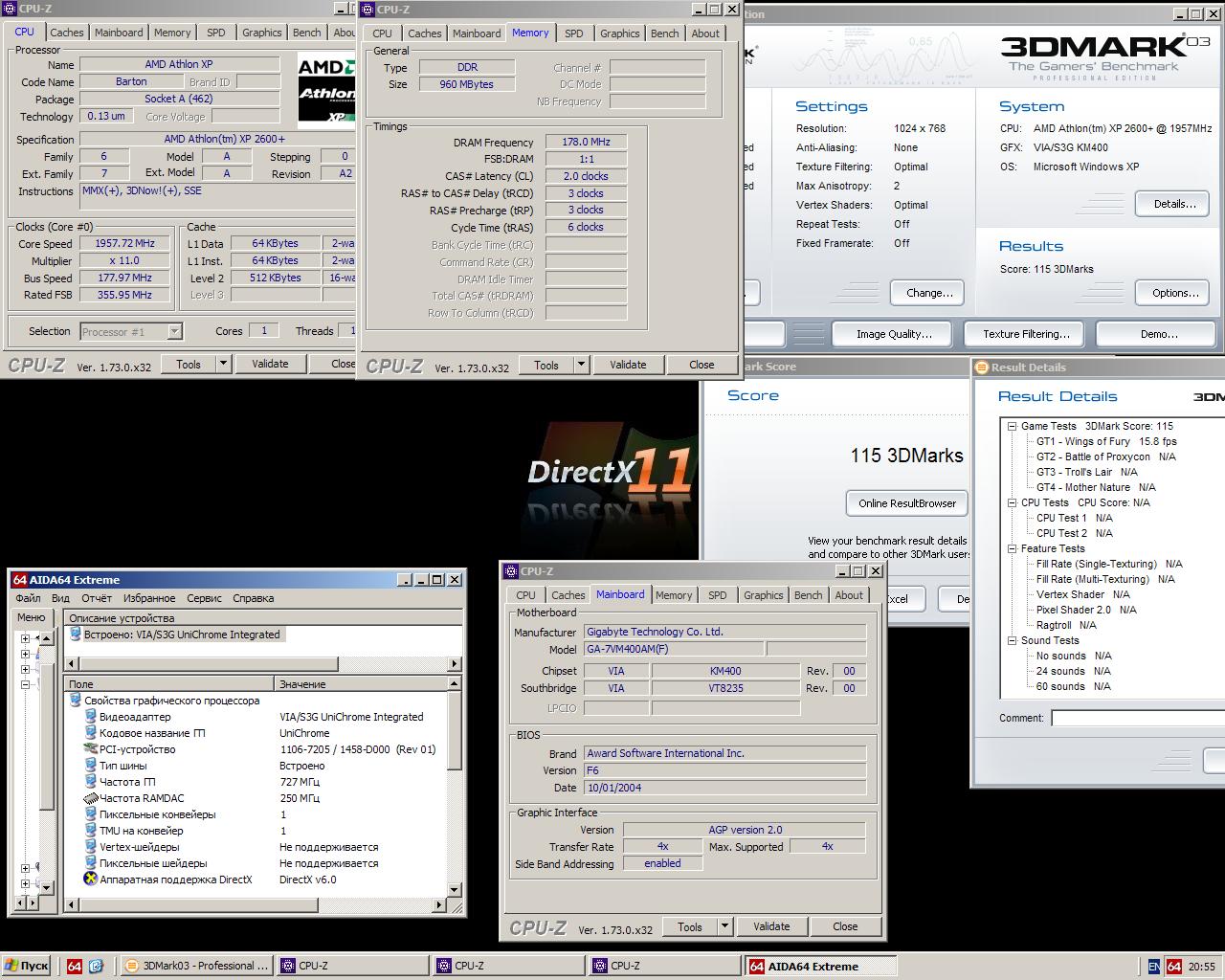Viewport: 1225px width, 980px height.
Task: Click the Частота RAMDAC chip icon
Action: (x=91, y=798)
